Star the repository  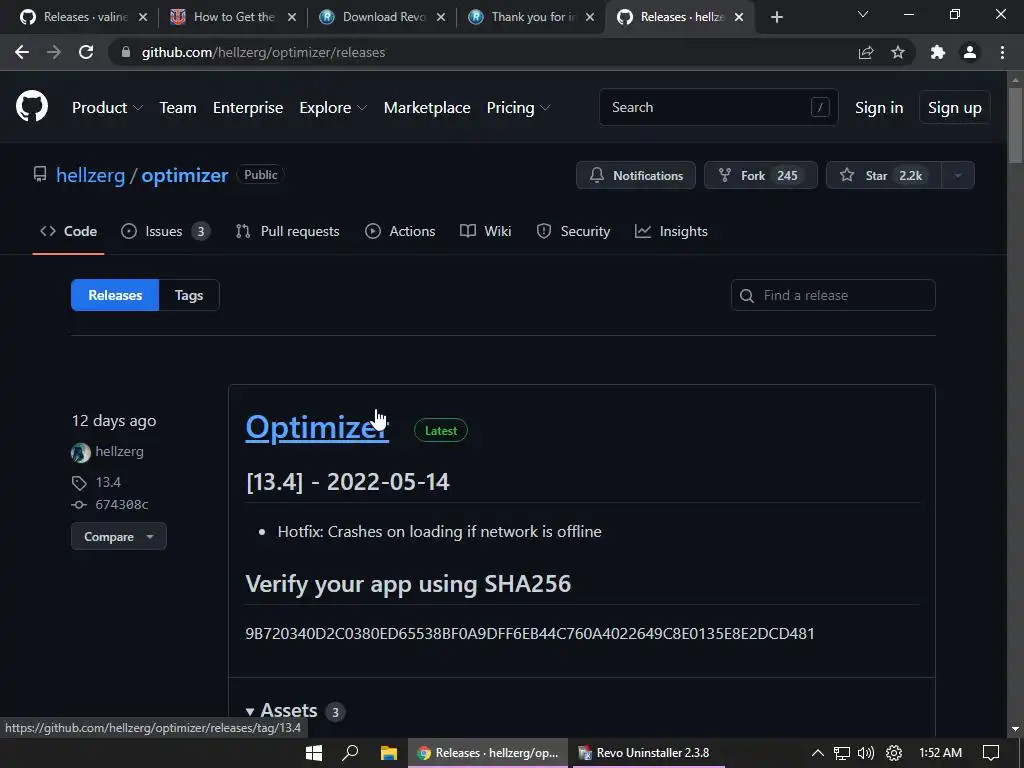click(884, 175)
